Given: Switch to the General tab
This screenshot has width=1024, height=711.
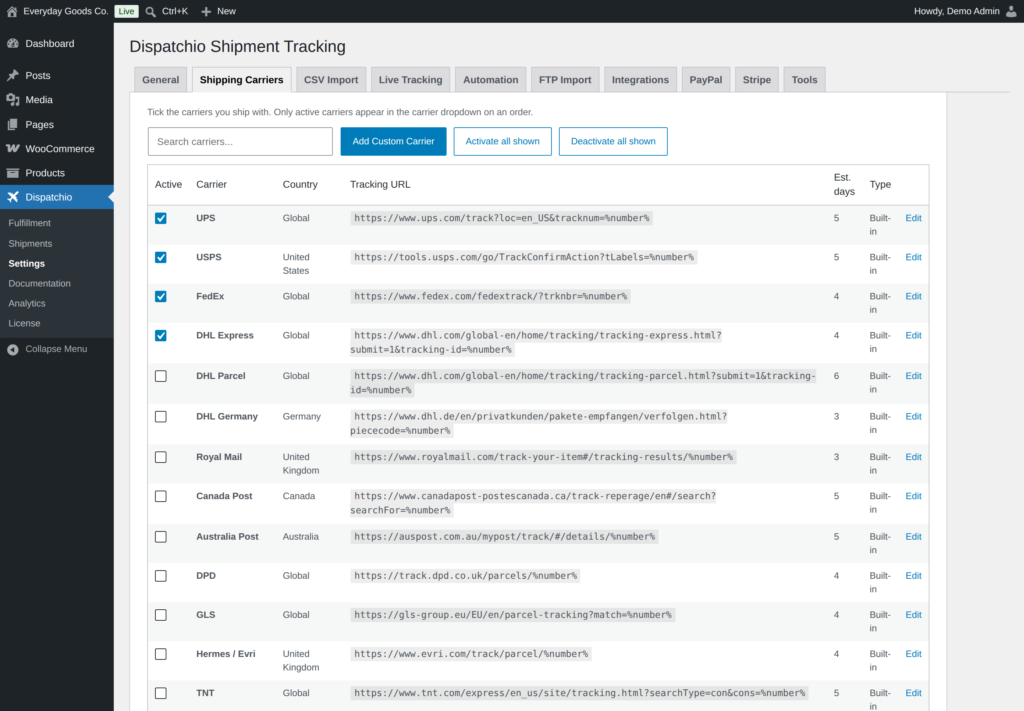Looking at the screenshot, I should [x=161, y=80].
